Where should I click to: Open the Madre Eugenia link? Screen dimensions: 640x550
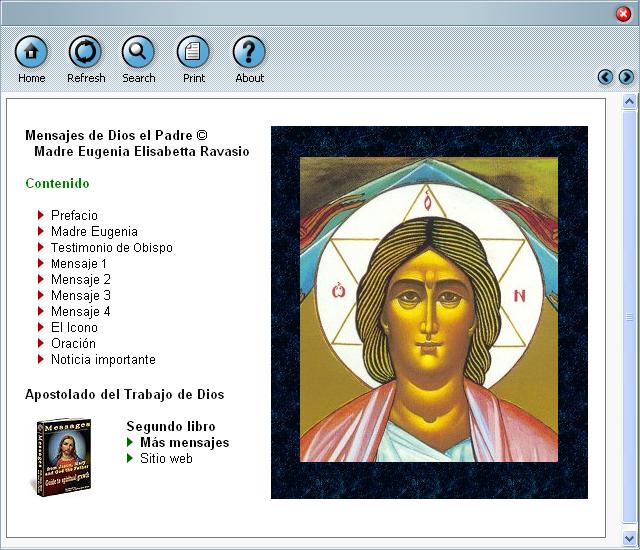[94, 231]
